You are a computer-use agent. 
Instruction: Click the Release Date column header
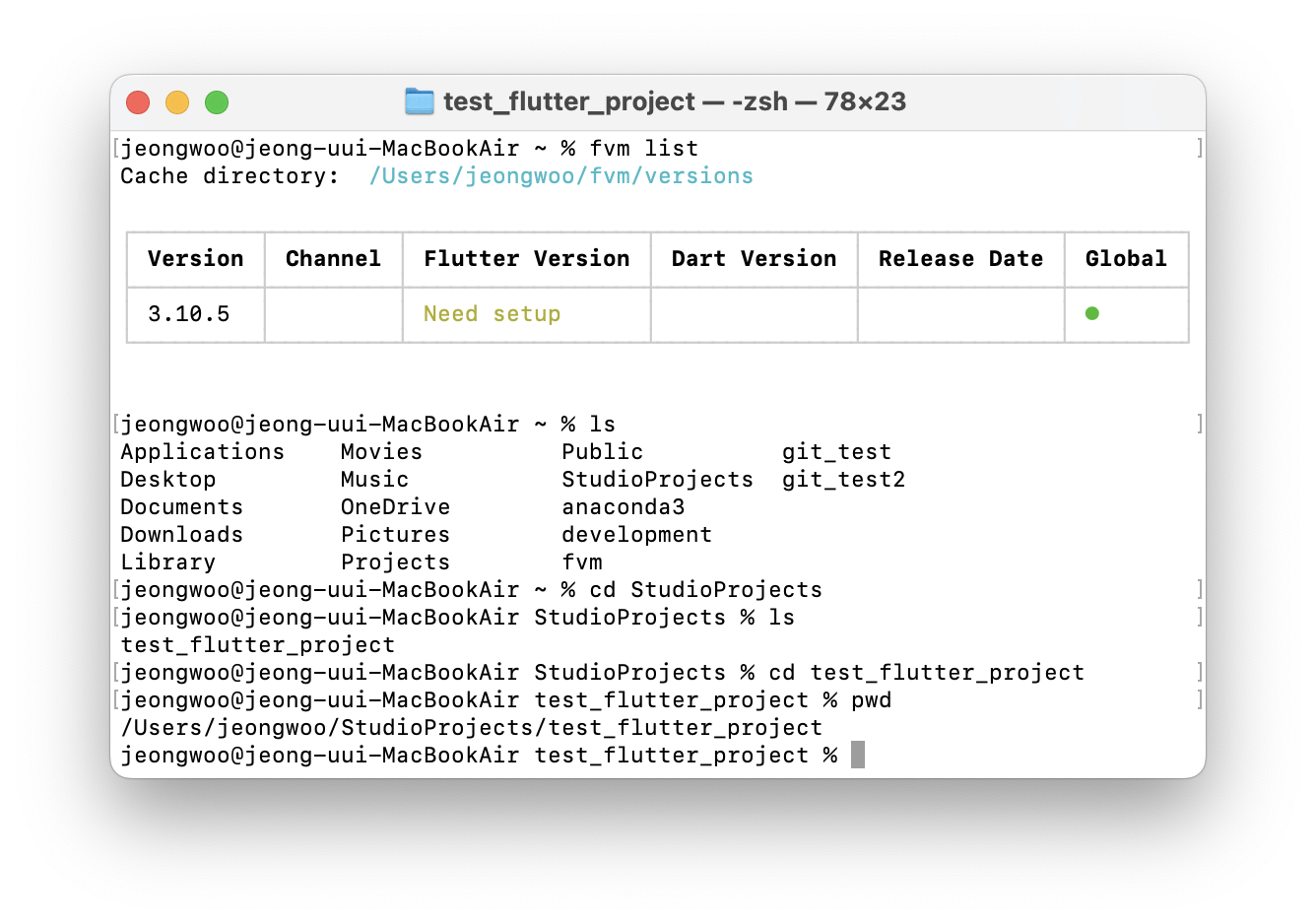[960, 259]
